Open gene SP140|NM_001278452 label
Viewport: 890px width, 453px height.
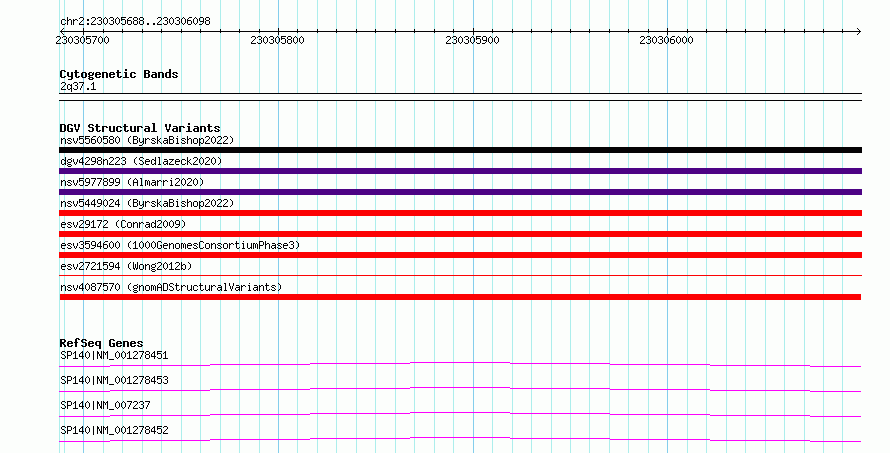coord(114,430)
